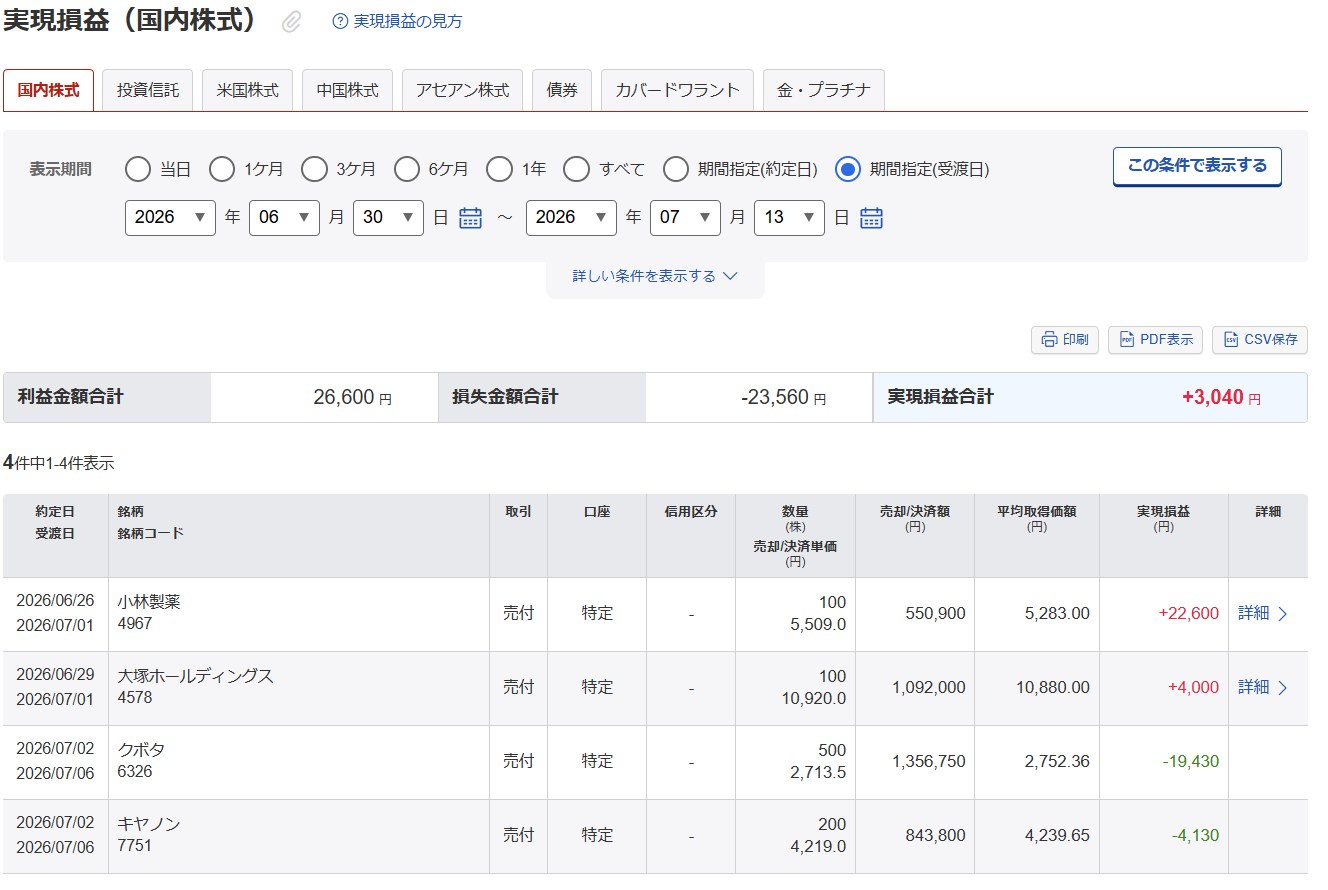Image resolution: width=1328 pixels, height=890 pixels.
Task: Click the 小林製薬 stock name
Action: click(x=149, y=602)
